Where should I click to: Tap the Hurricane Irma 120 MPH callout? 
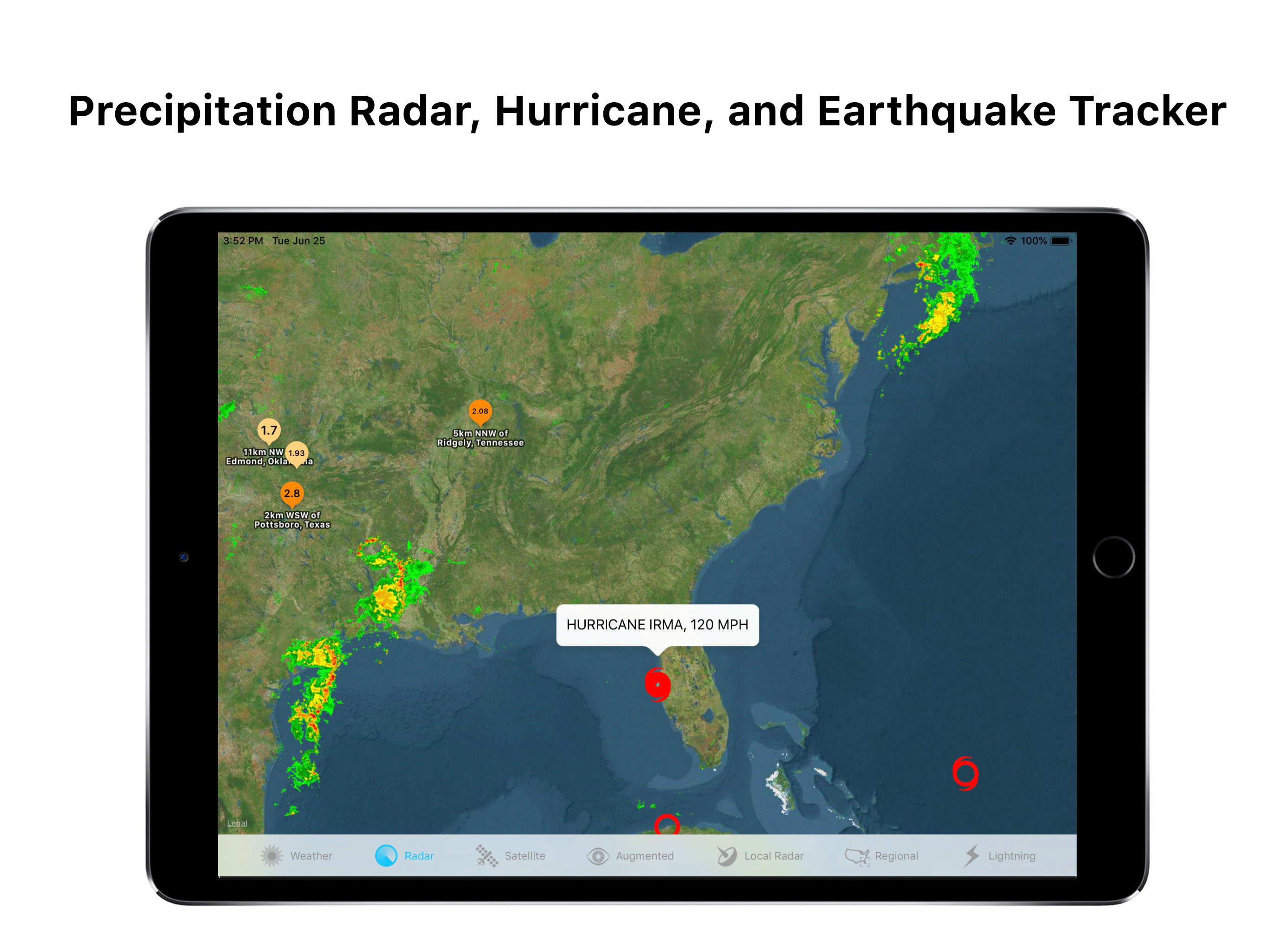pos(657,624)
